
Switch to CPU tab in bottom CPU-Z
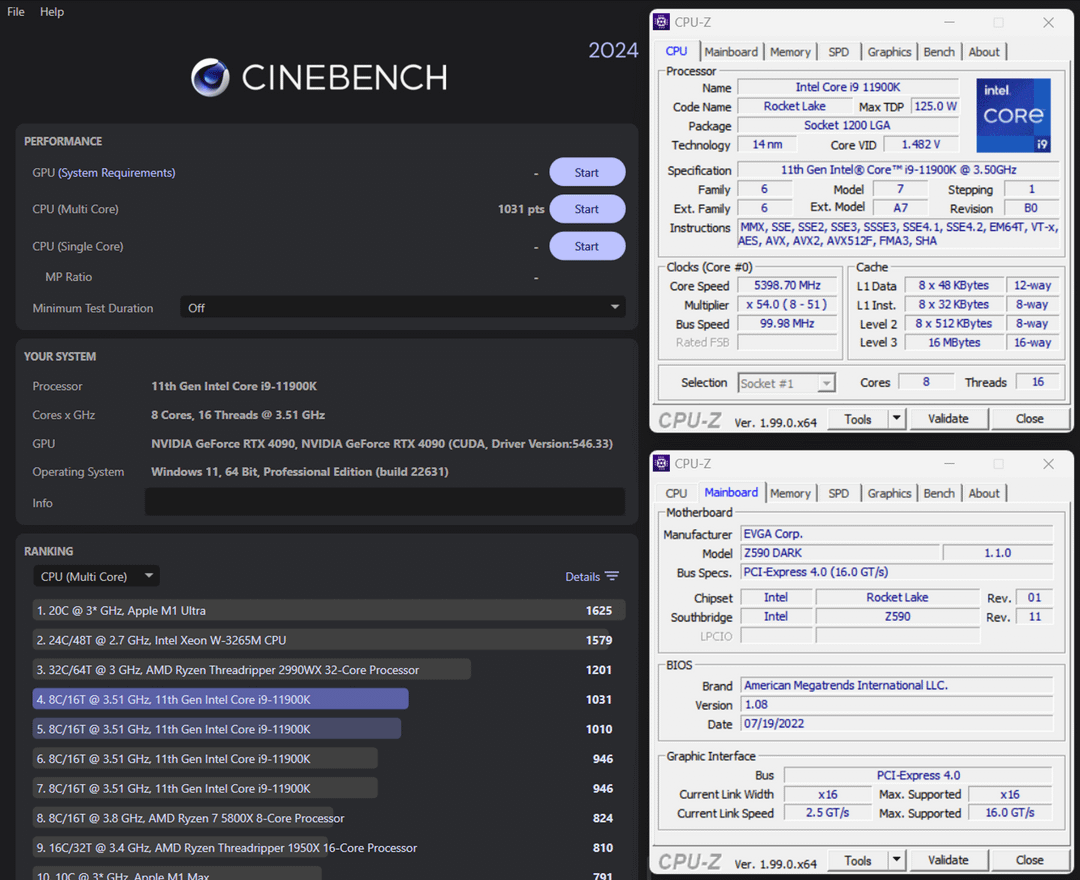click(x=676, y=494)
